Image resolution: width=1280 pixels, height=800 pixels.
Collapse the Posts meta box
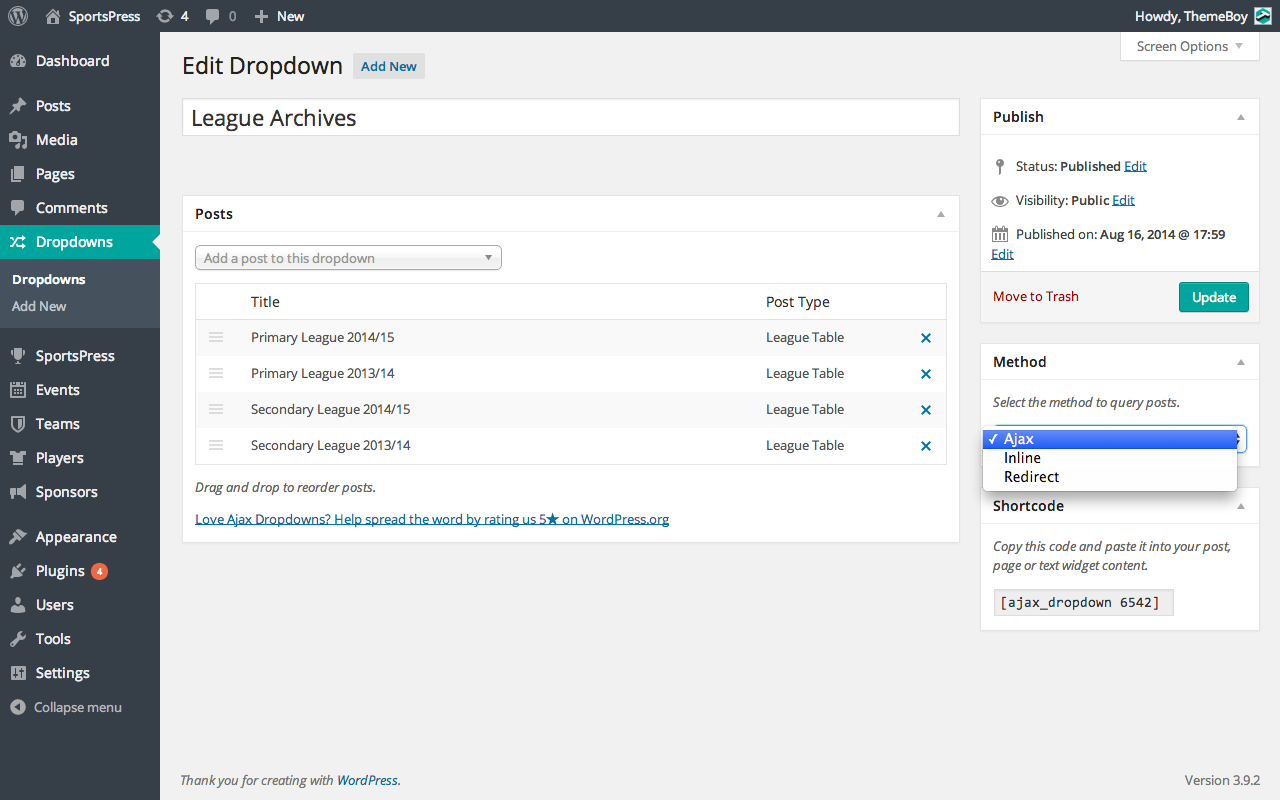(940, 214)
